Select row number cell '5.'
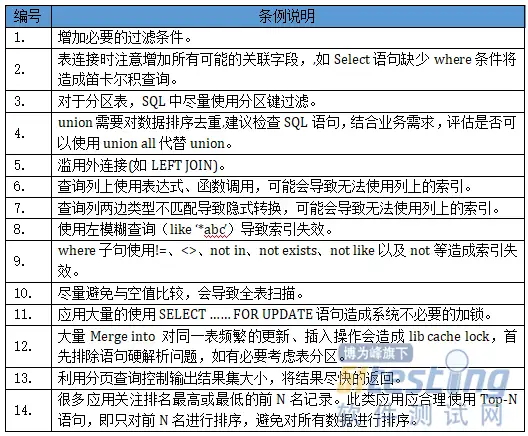This screenshot has width=528, height=436. (28, 165)
